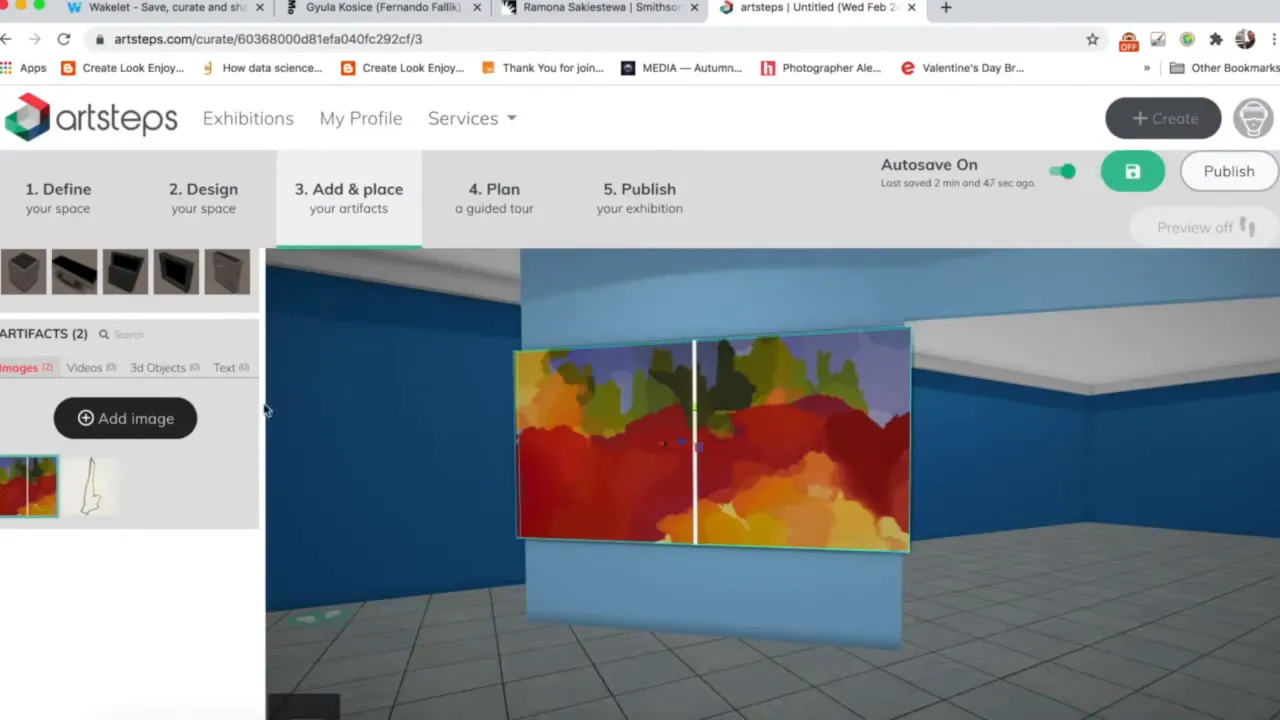Open the MEDIA — Autumn bookmark
Viewport: 1280px width, 720px height.
tap(682, 68)
